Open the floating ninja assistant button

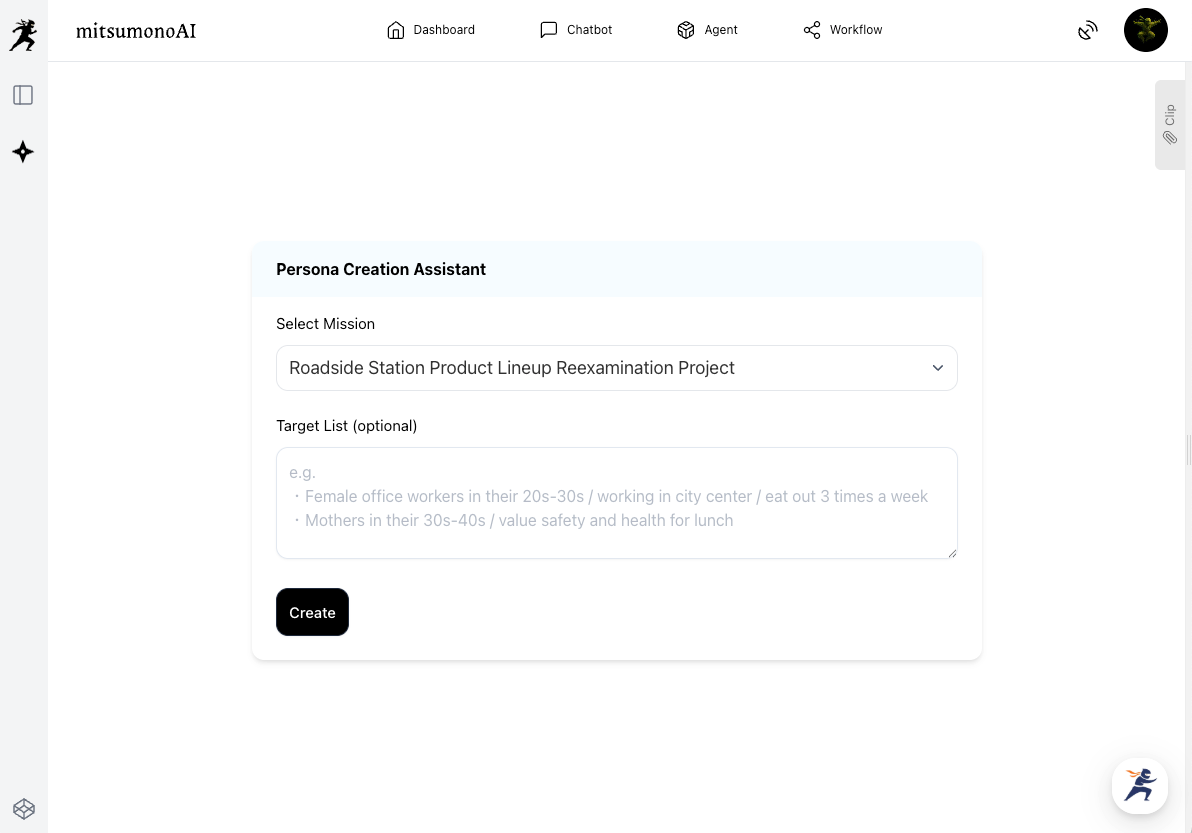coord(1140,785)
